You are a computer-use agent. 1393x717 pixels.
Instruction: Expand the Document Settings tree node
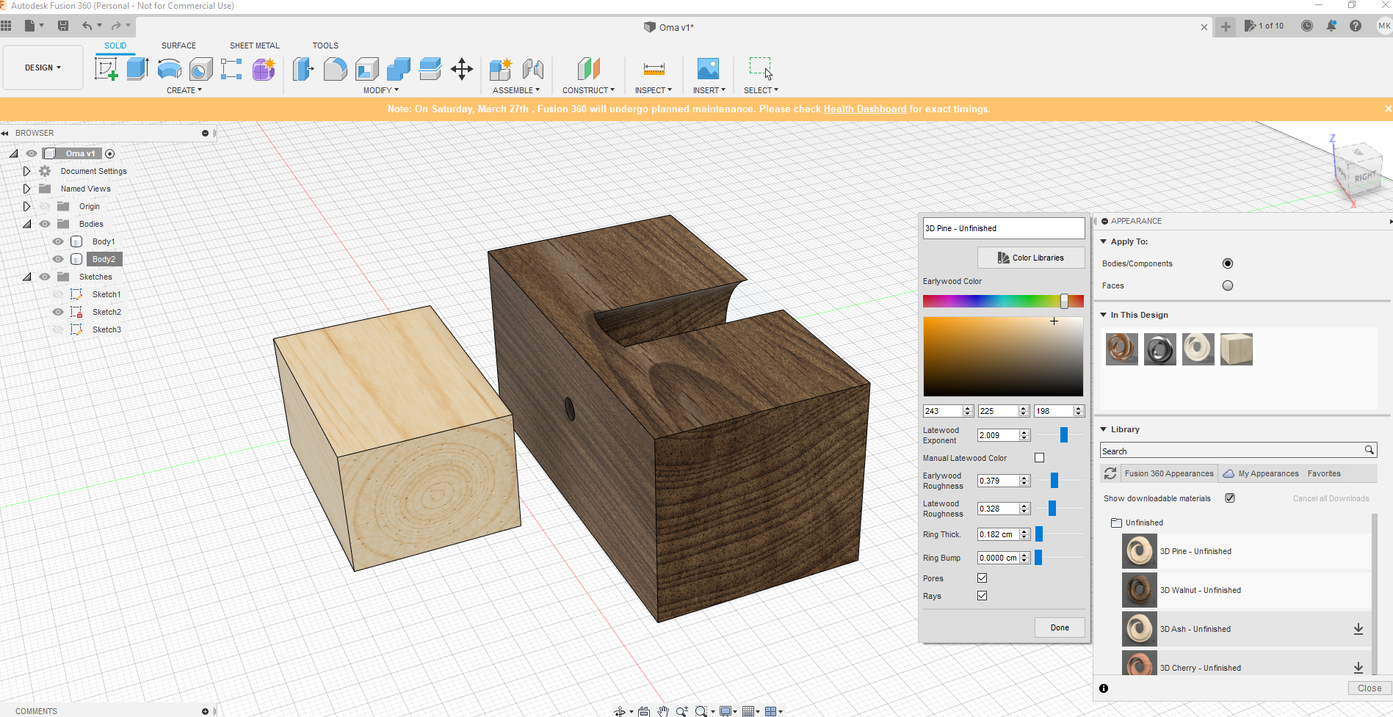tap(27, 171)
